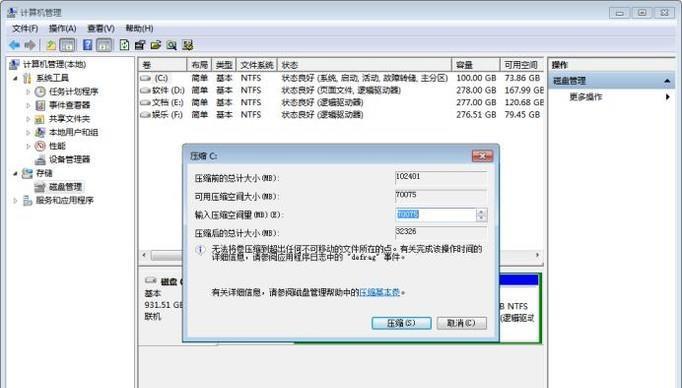Click the Up One Level toolbar icon
The image size is (682, 388).
[51, 45]
